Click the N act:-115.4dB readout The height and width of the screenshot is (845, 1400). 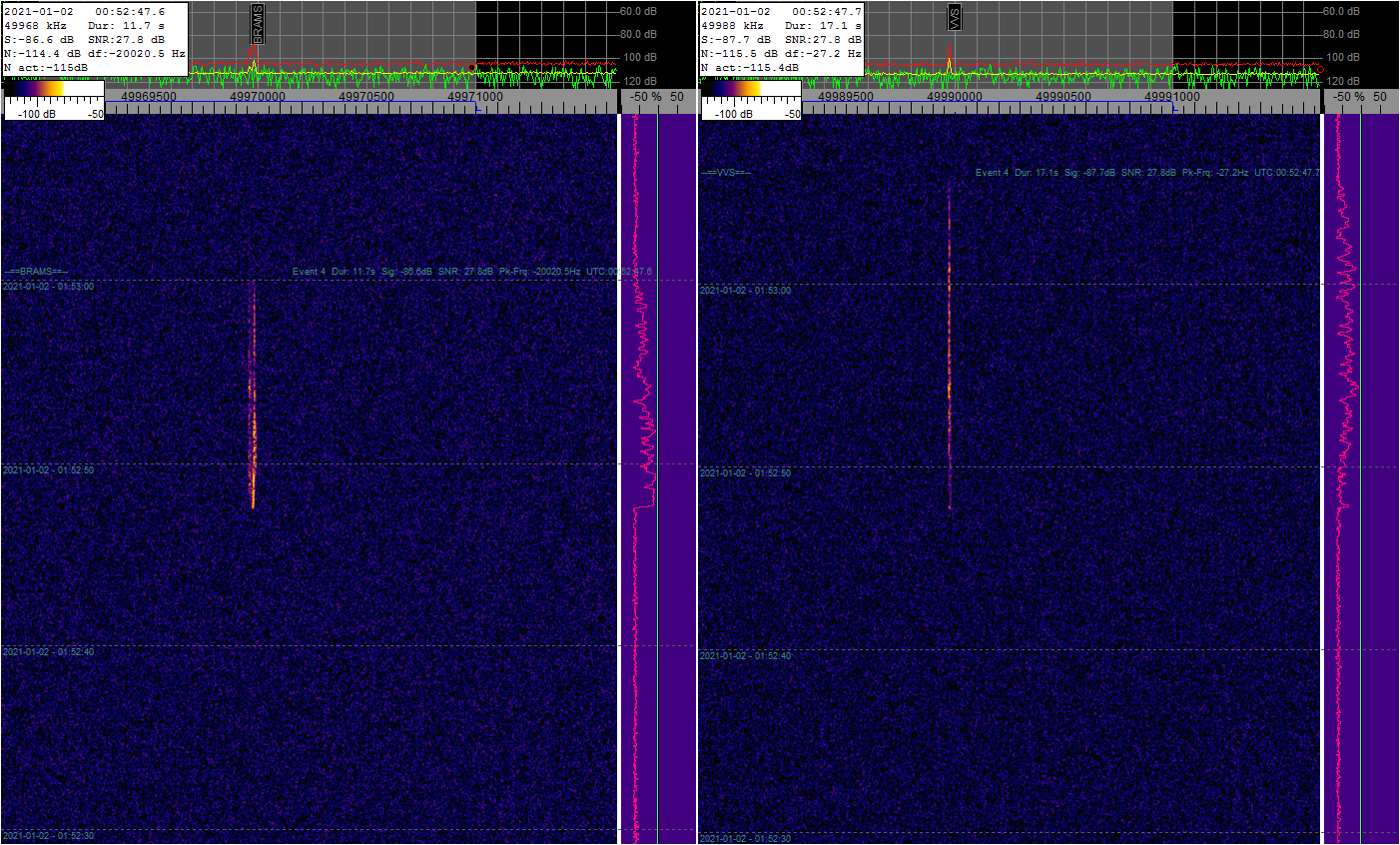[750, 68]
